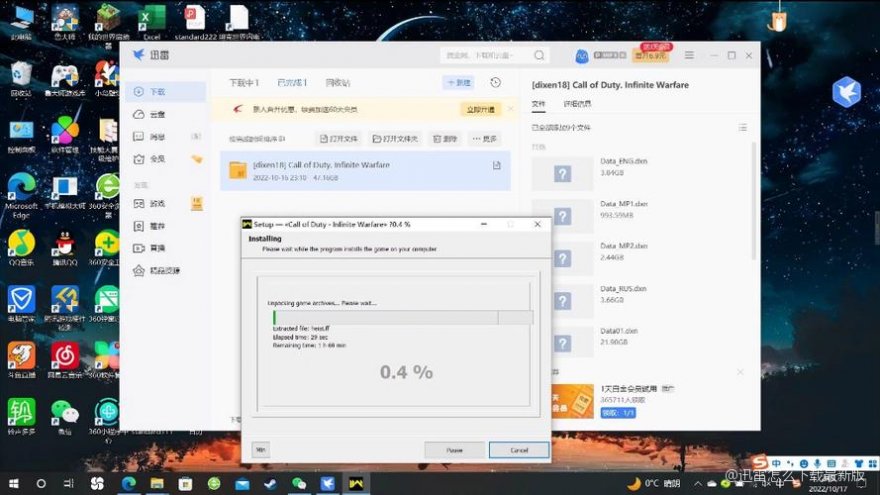Screen dimensions: 880x495
Task: Open the chat-bubble item in Xunlei sidebar
Action: pos(166,136)
